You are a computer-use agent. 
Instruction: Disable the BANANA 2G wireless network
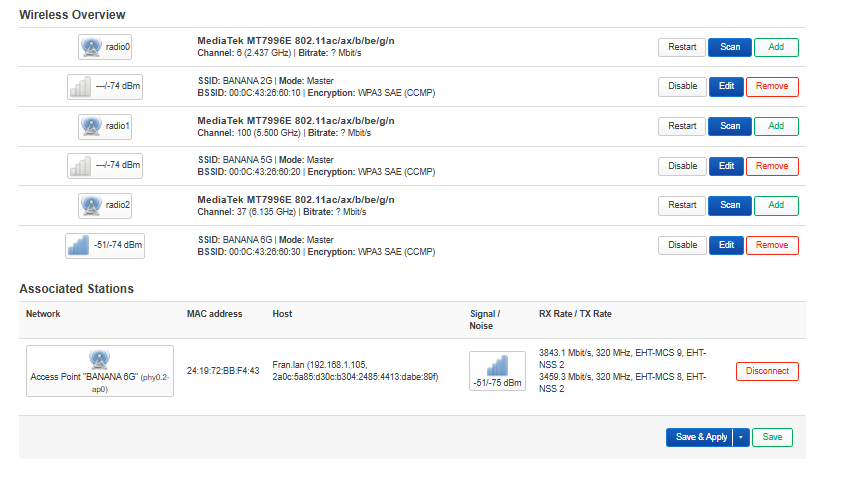[682, 86]
